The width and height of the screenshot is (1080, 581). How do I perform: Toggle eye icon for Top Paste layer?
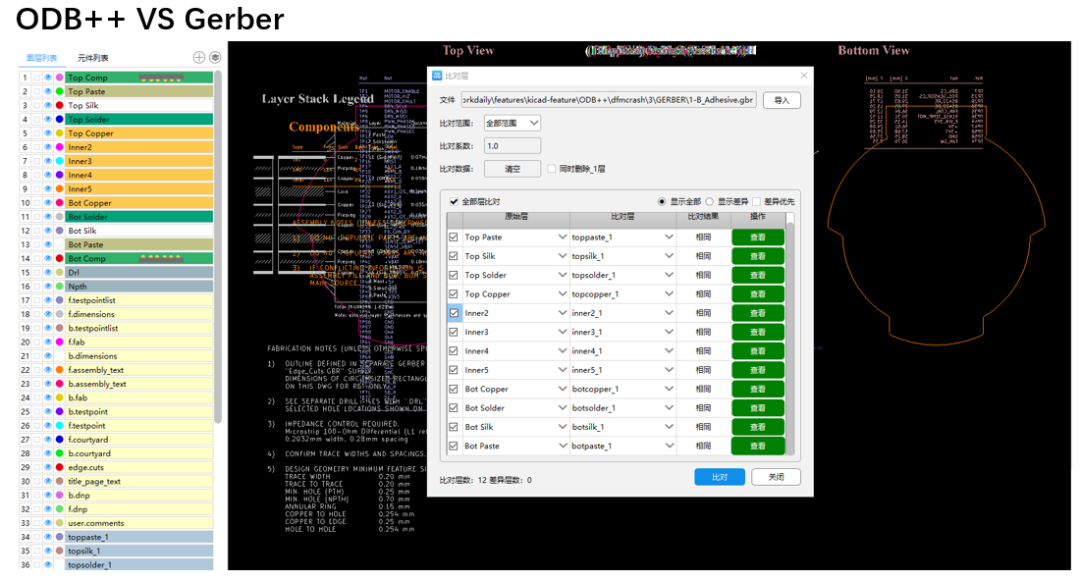click(x=48, y=92)
